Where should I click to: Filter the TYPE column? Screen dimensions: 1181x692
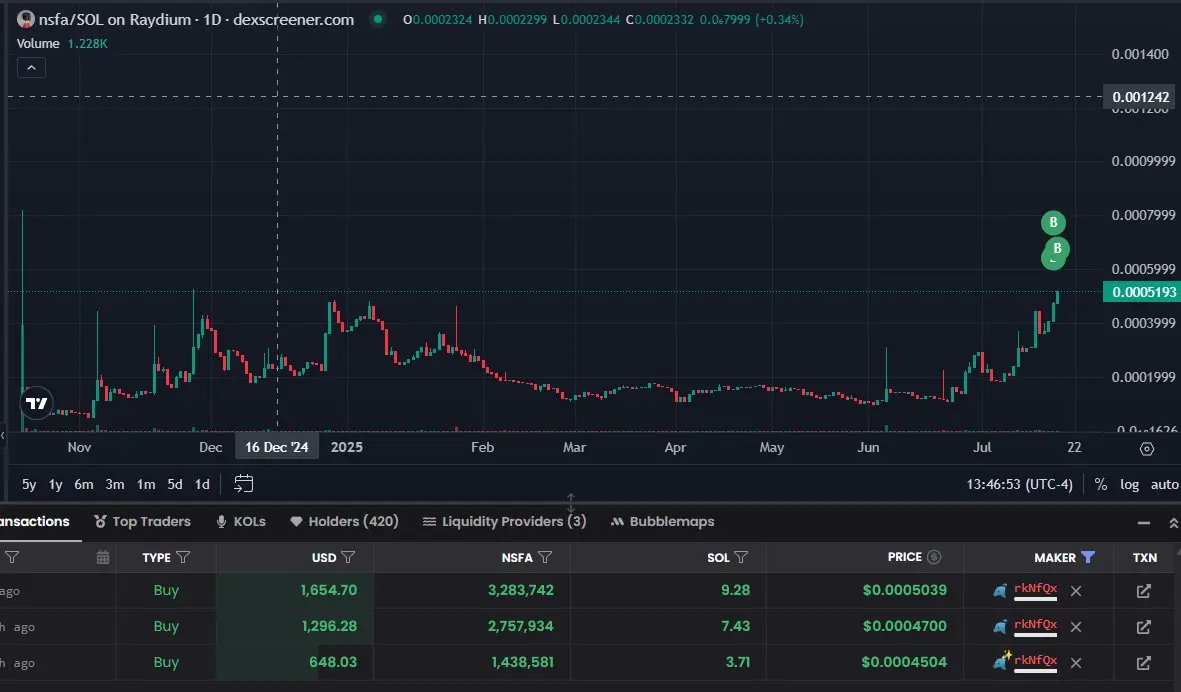tap(183, 557)
